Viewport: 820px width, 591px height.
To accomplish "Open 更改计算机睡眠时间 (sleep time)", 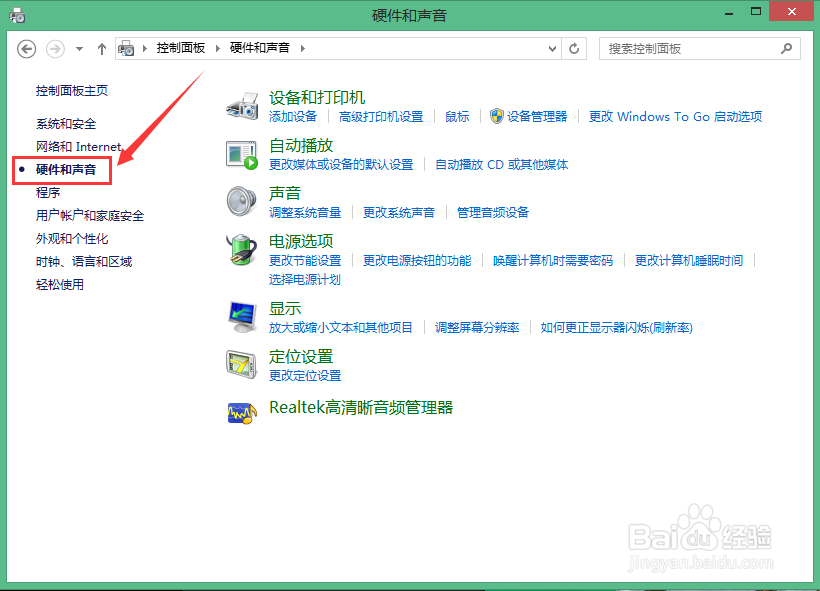I will point(689,261).
